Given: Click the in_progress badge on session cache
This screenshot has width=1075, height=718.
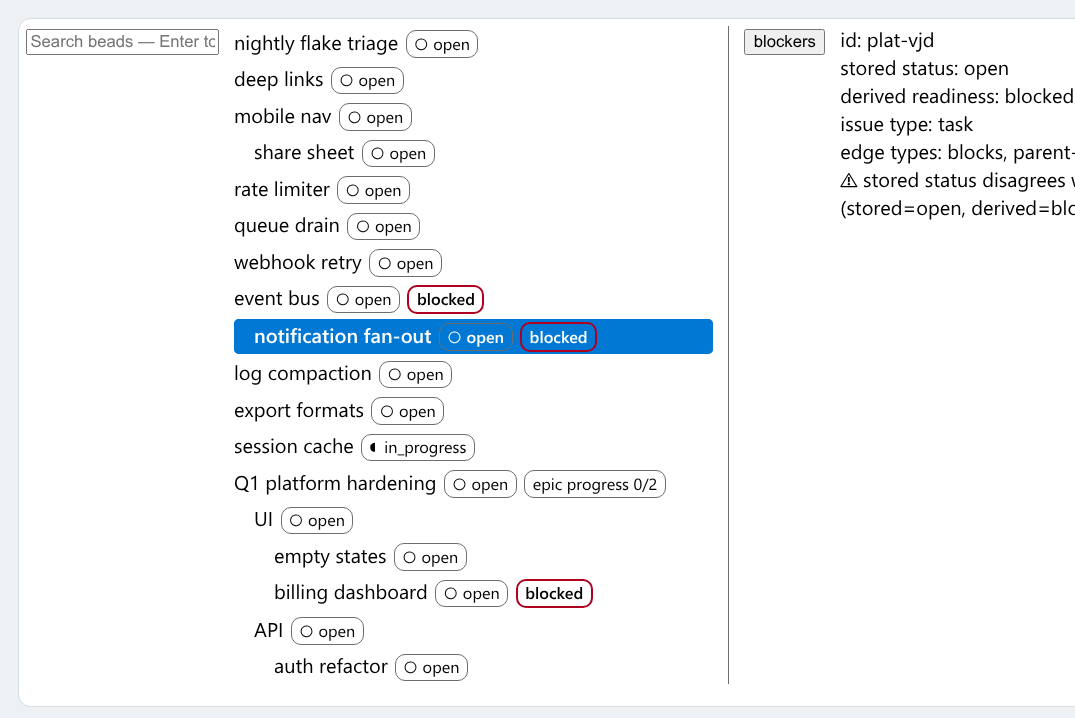Looking at the screenshot, I should pyautogui.click(x=418, y=448).
